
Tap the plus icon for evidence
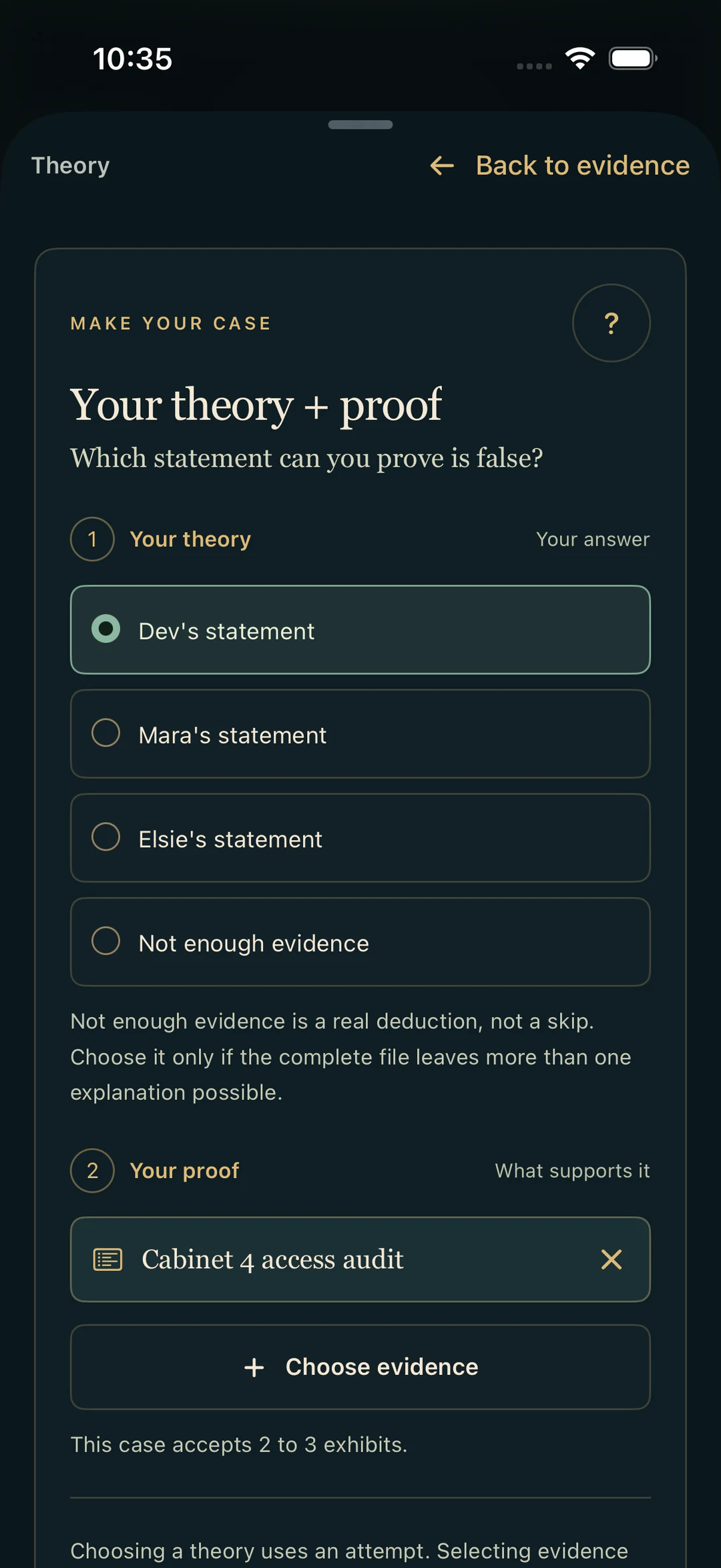254,1367
